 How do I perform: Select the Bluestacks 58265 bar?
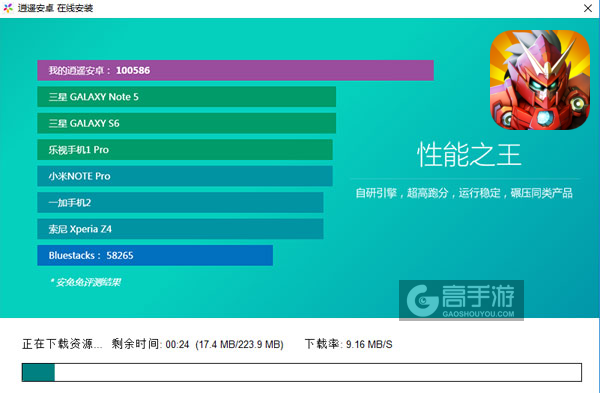click(x=155, y=255)
